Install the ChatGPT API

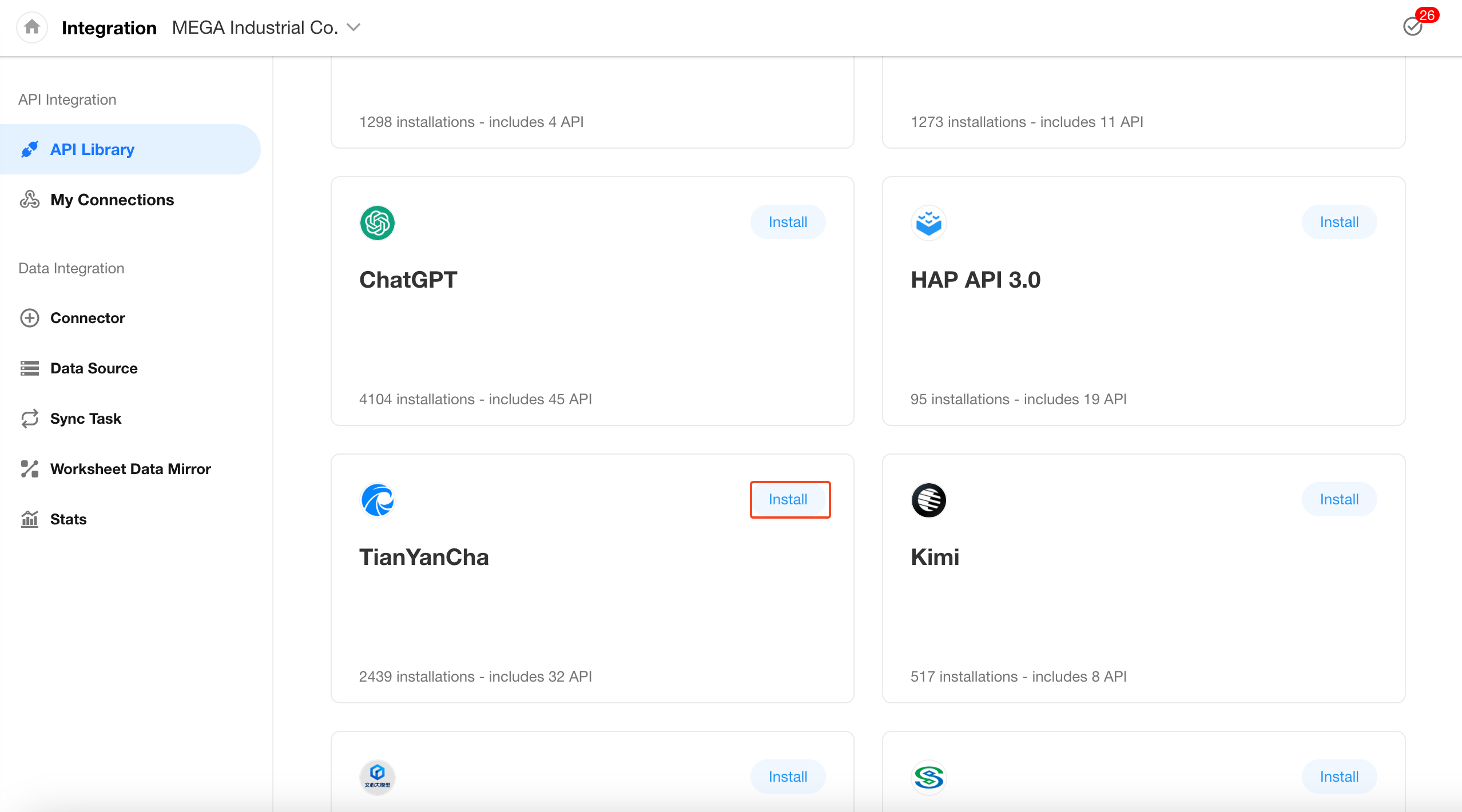click(788, 222)
